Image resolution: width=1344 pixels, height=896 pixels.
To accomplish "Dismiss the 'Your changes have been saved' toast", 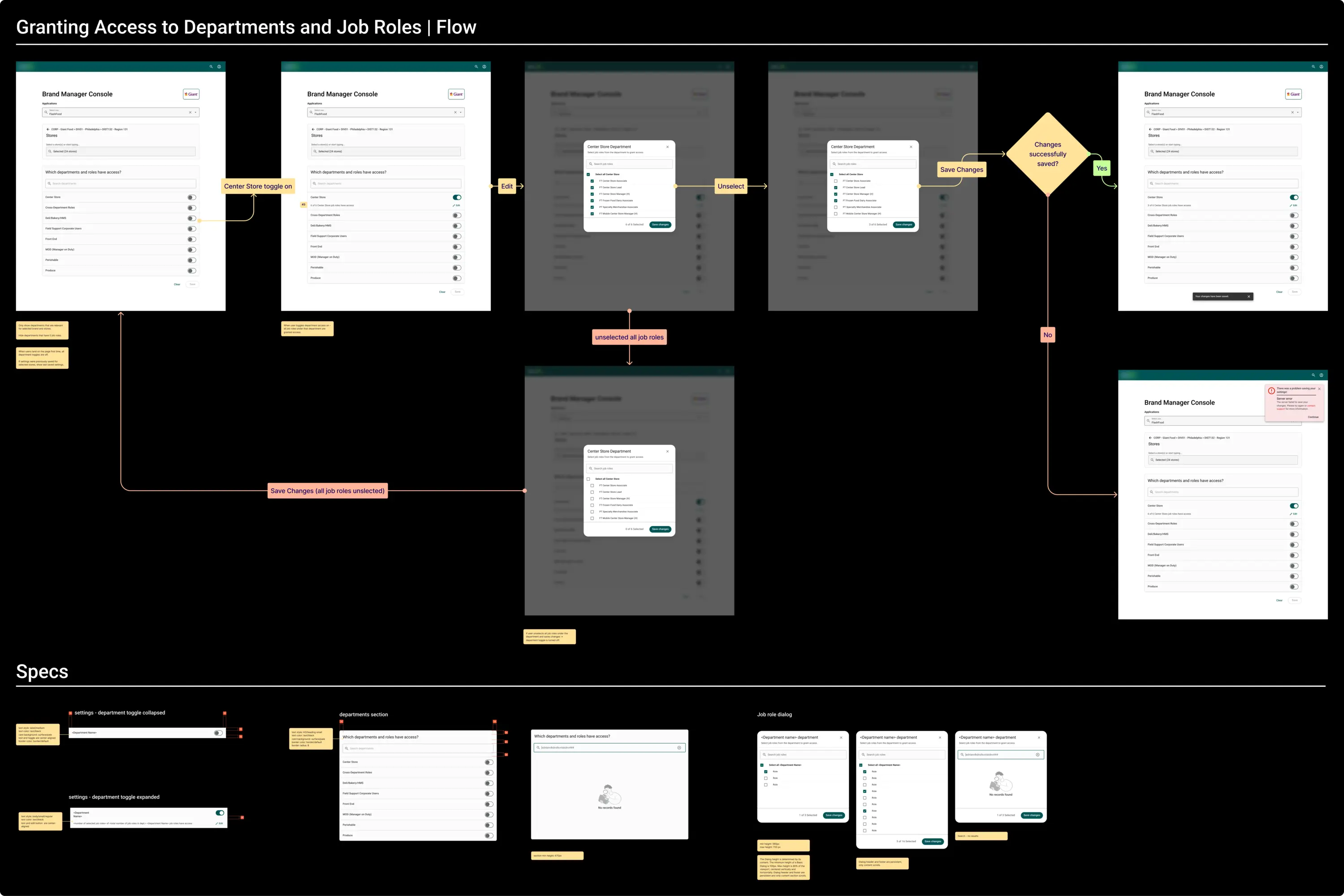I will [1249, 297].
